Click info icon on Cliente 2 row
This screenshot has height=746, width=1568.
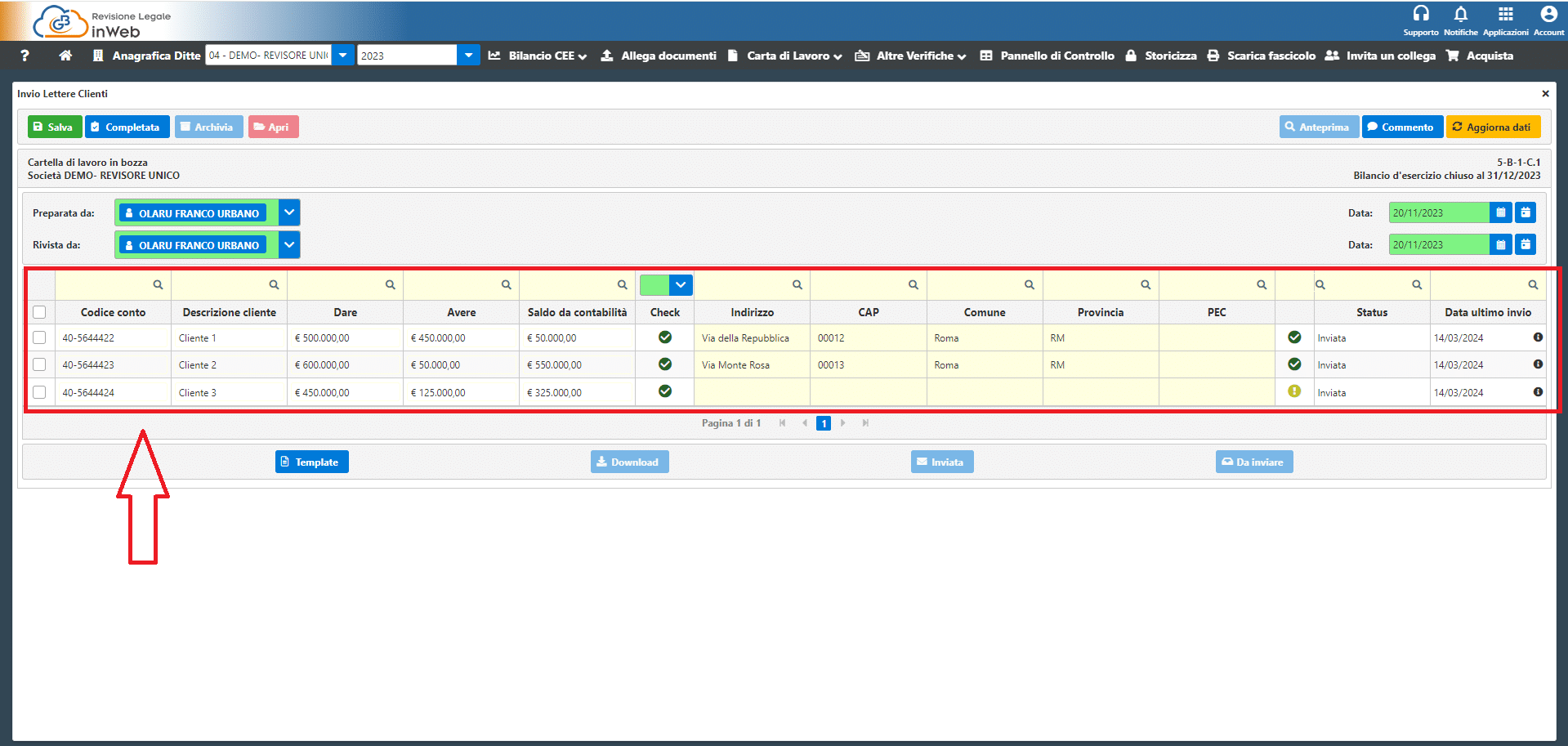[1538, 364]
